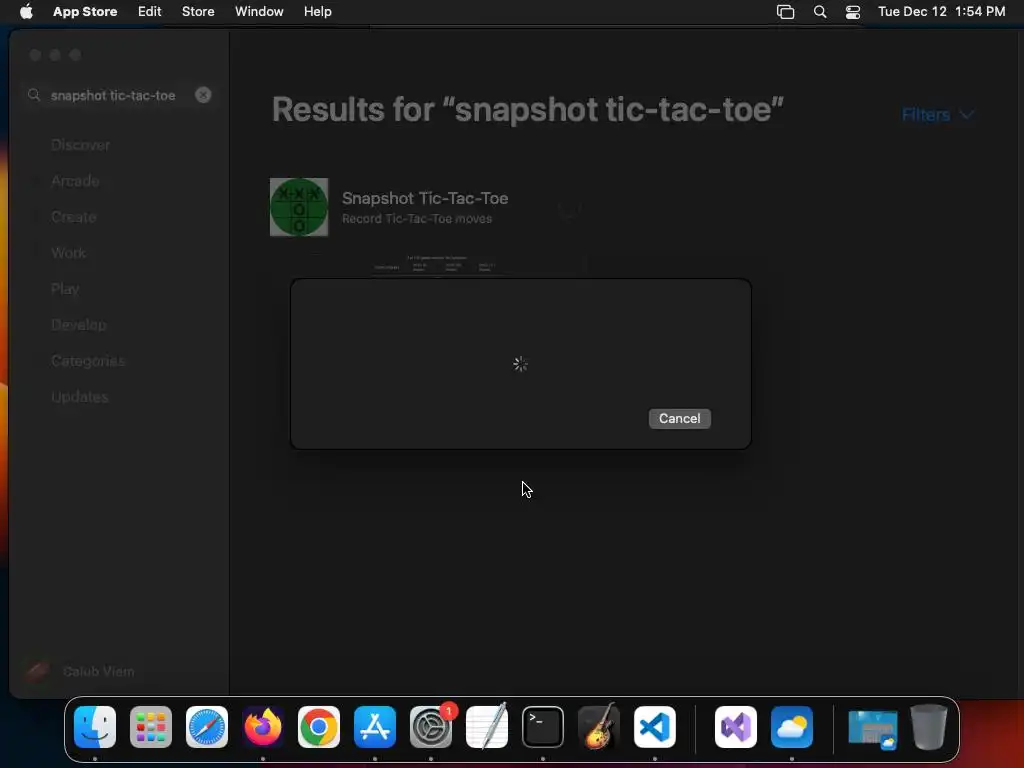Open Trash from the dock

(929, 727)
